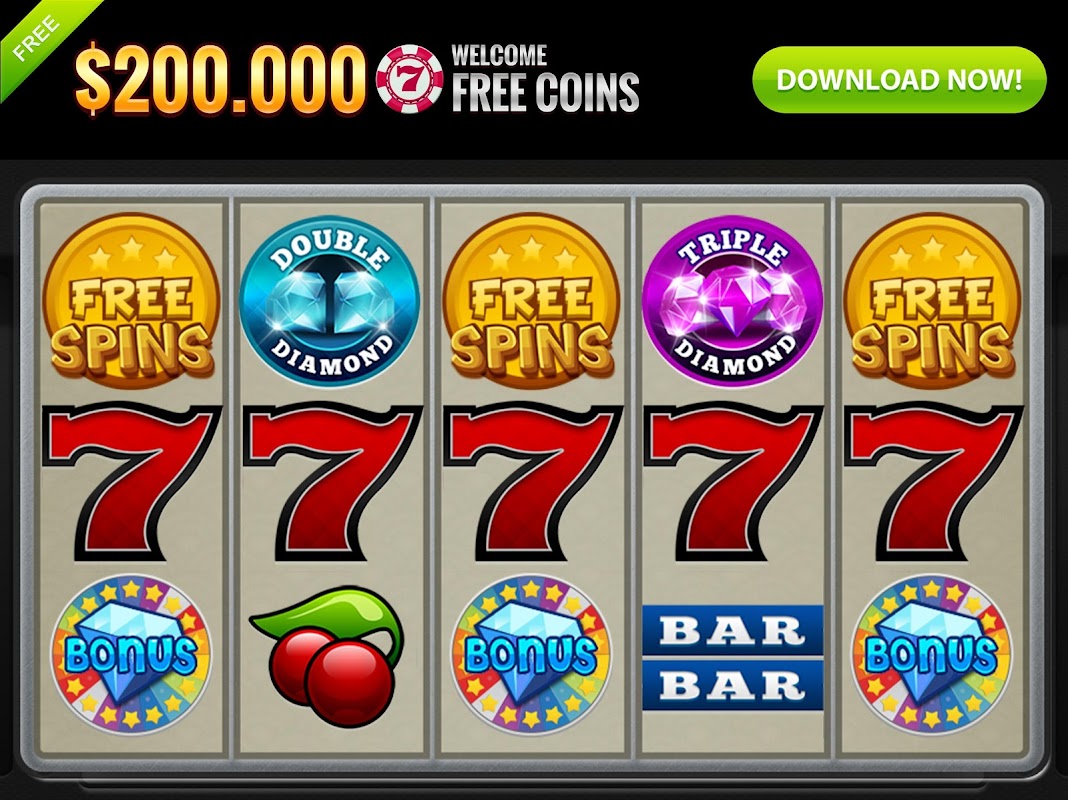Image resolution: width=1068 pixels, height=800 pixels.
Task: Click the green FREE corner ribbon
Action: point(41,37)
